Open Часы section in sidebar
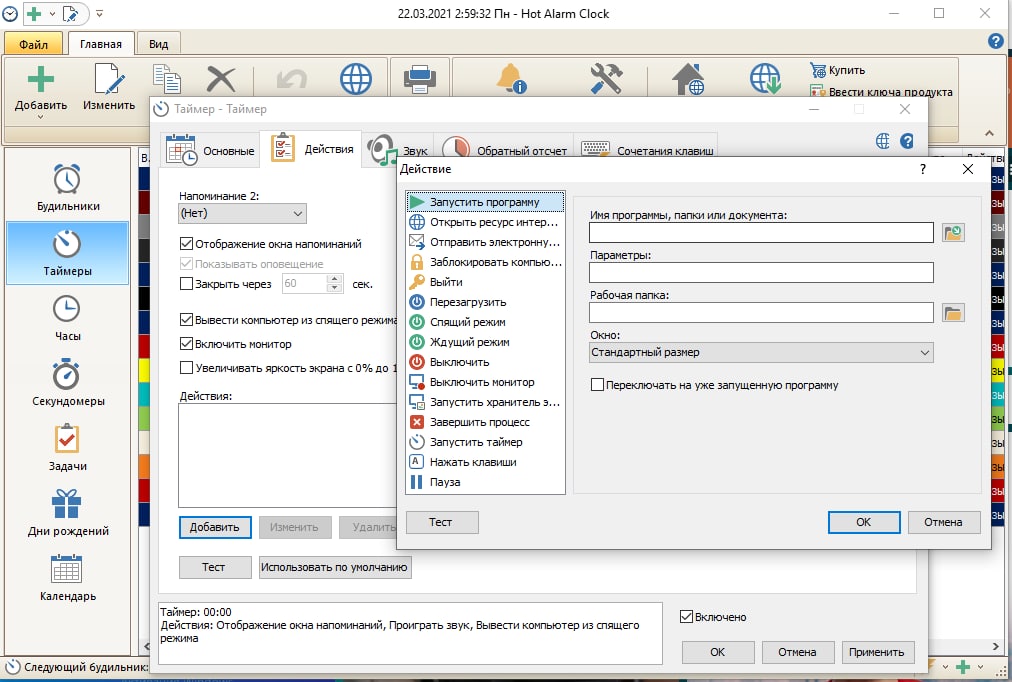This screenshot has width=1012, height=682. coord(68,318)
